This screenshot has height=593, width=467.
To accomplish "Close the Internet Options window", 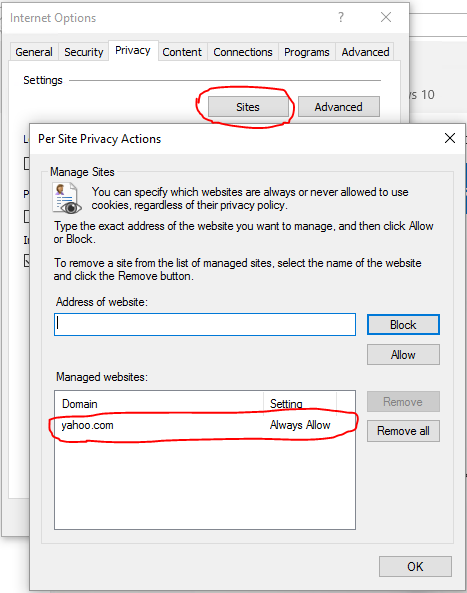I will point(386,17).
